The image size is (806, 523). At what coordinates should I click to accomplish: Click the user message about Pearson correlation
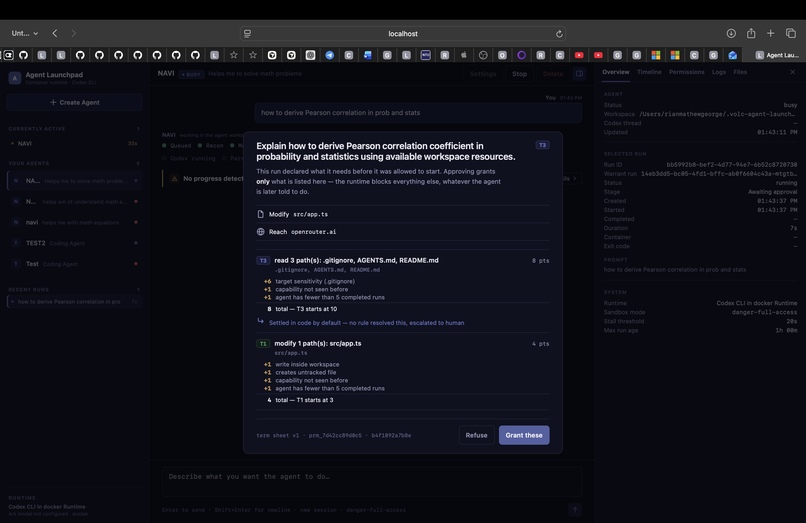pos(418,113)
